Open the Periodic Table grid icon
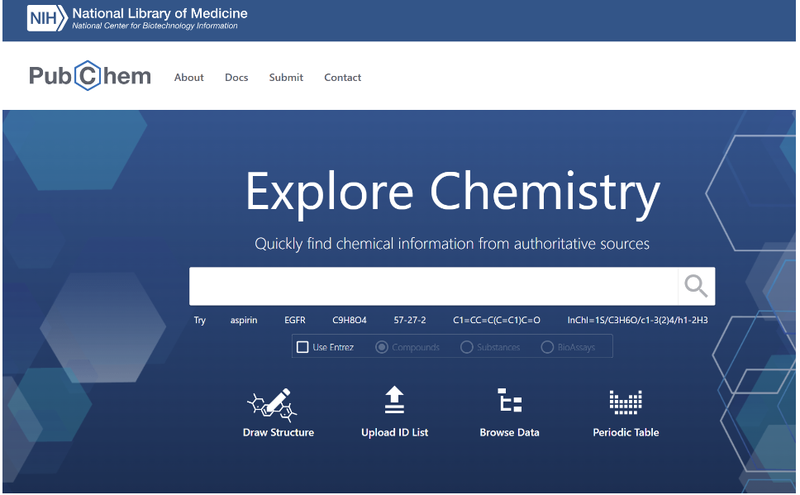 tap(625, 401)
